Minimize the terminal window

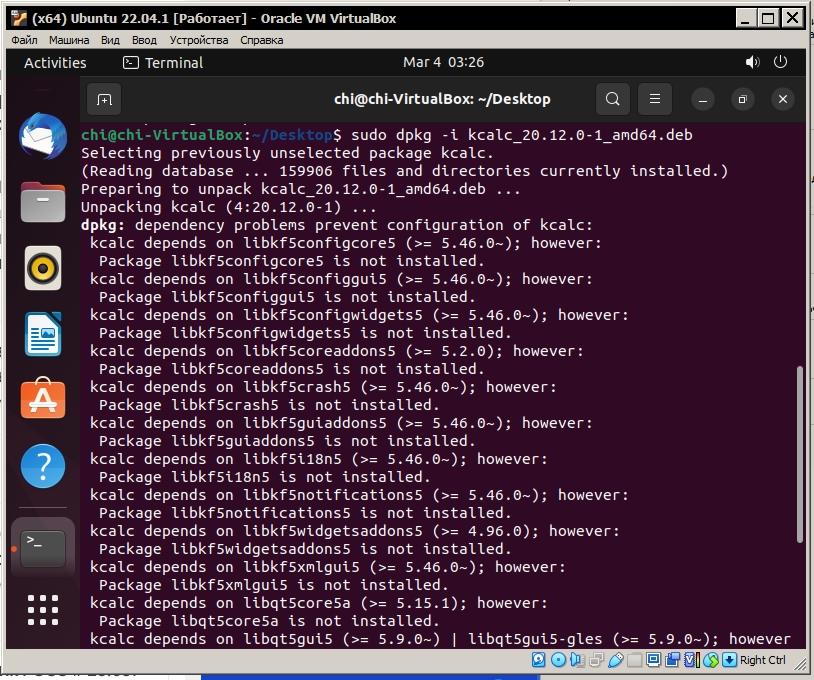pyautogui.click(x=702, y=99)
